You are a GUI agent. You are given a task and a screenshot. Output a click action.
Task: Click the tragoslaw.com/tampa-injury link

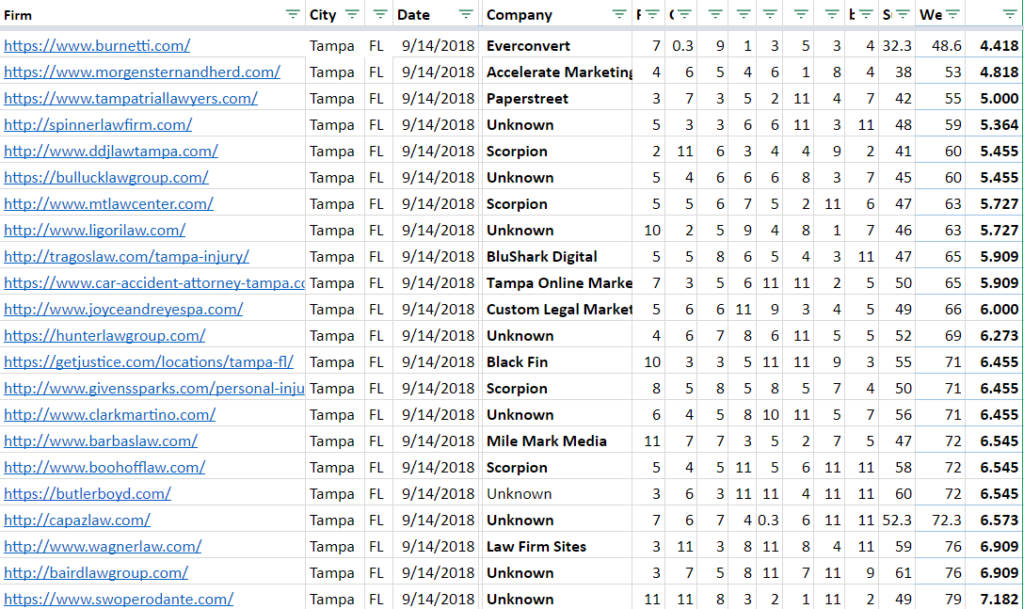click(127, 257)
